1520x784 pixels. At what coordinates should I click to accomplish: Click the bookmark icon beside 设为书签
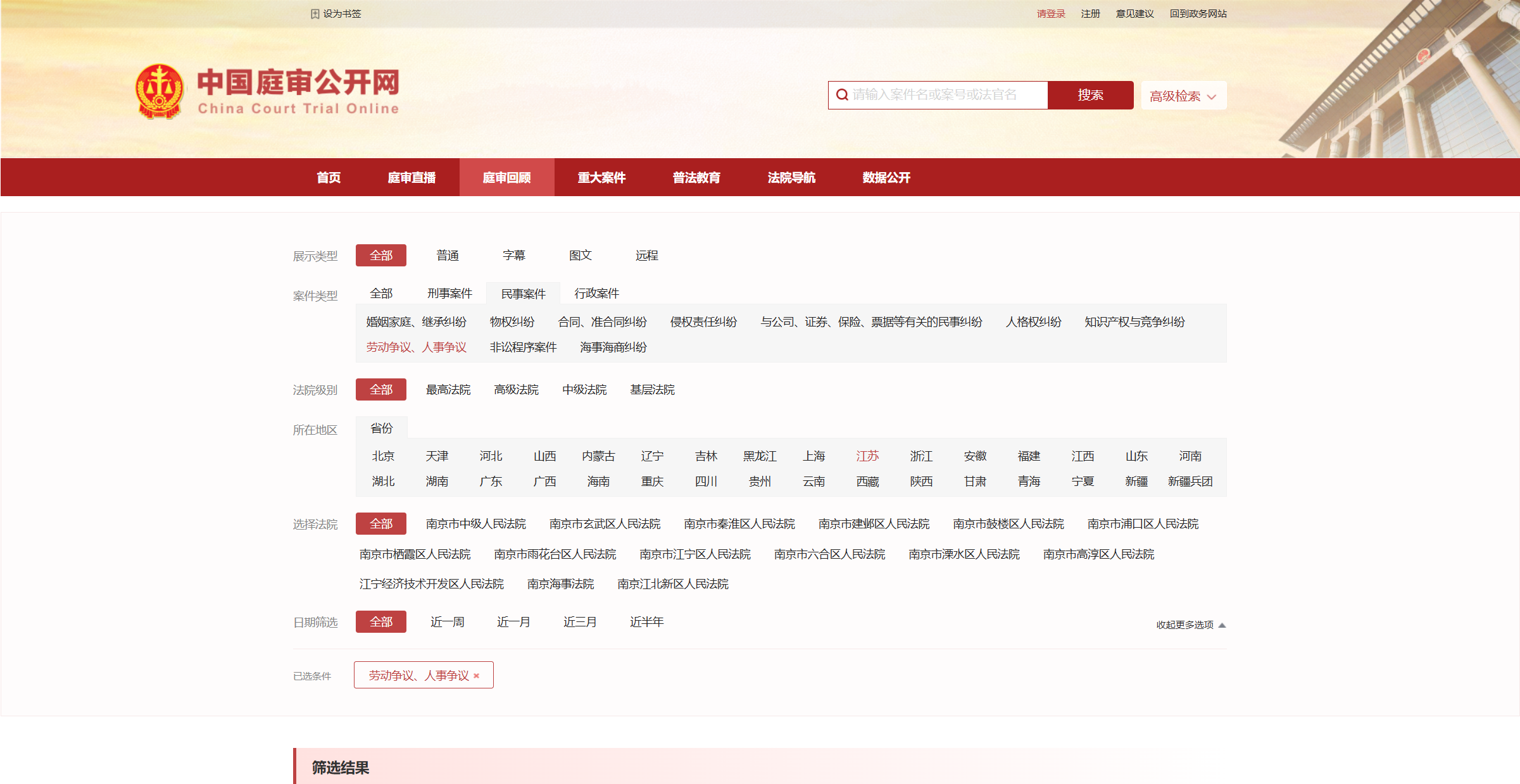click(315, 14)
